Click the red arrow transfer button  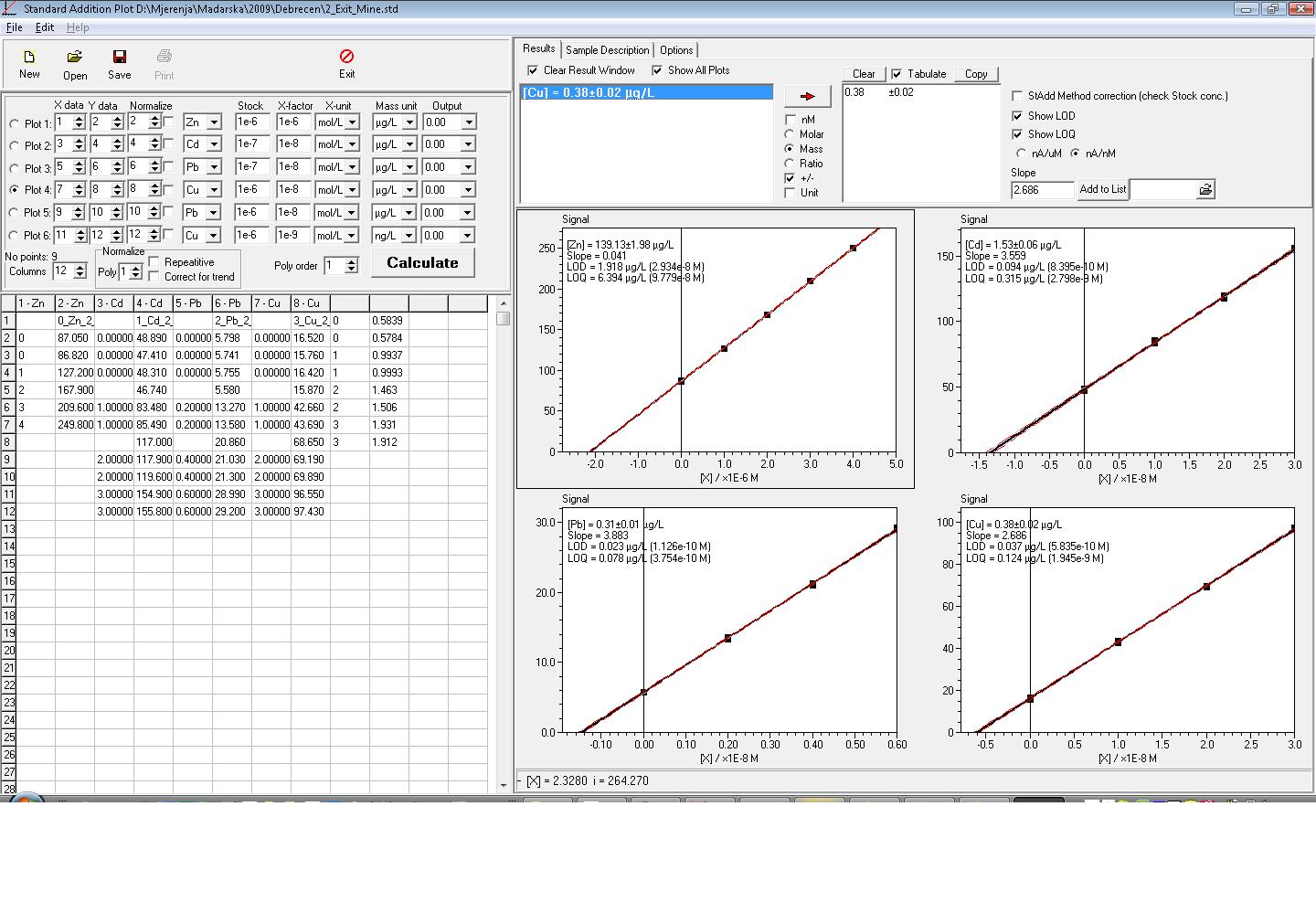coord(807,96)
